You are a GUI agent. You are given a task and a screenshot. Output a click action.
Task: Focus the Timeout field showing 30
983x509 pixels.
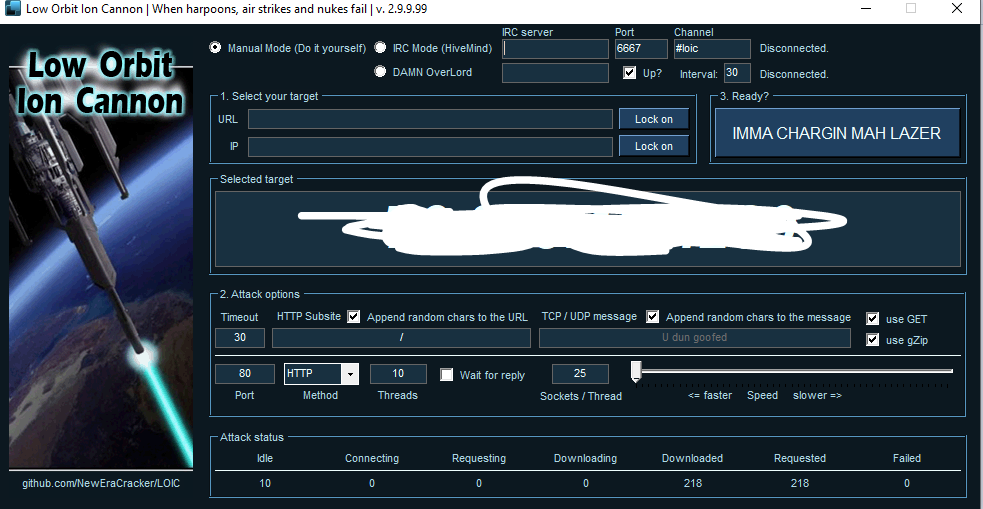click(x=240, y=337)
